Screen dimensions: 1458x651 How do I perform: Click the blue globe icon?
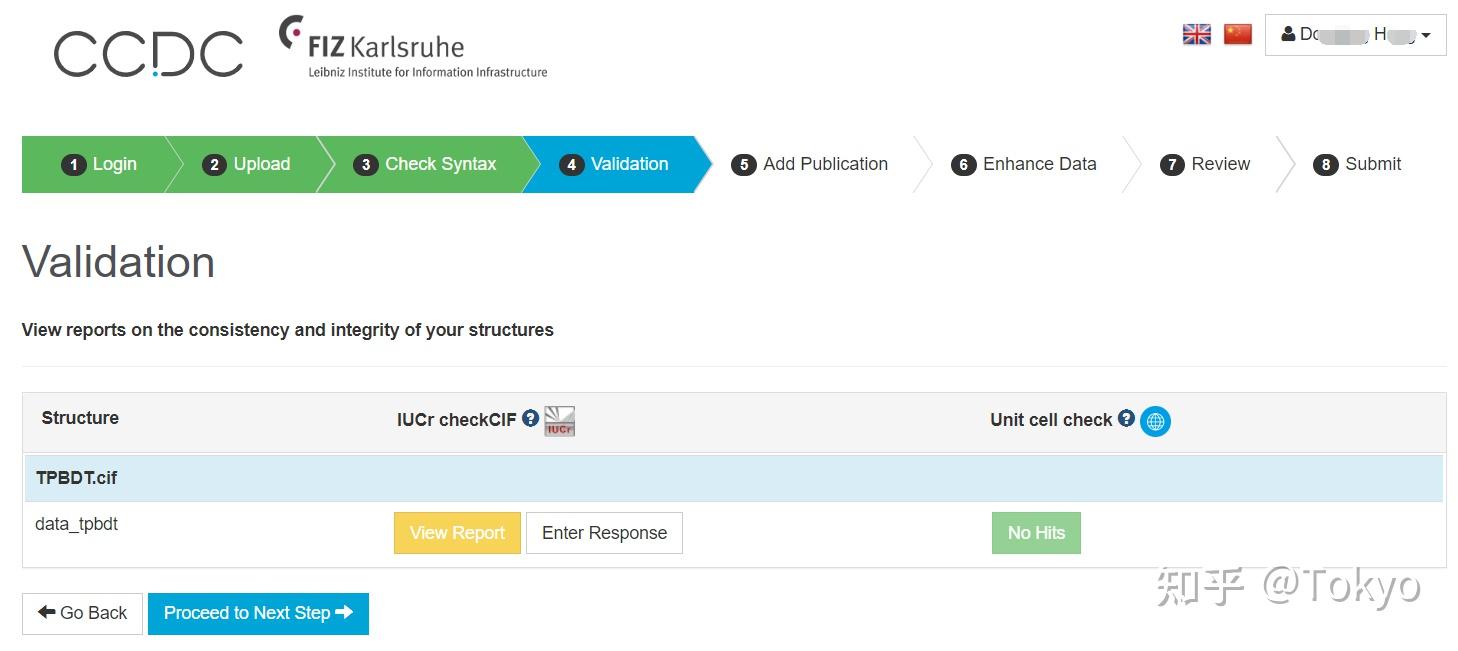(1155, 421)
